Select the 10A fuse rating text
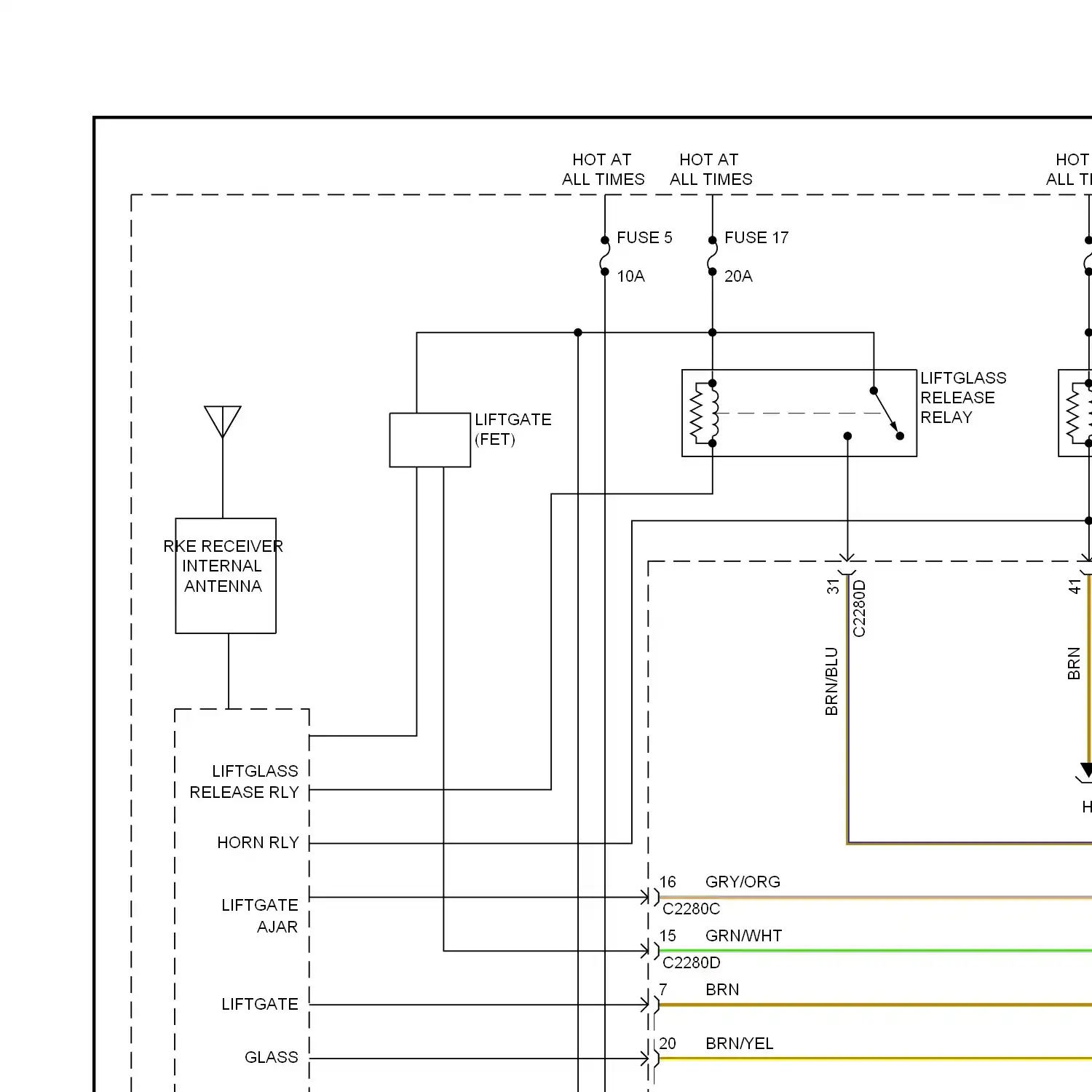 pos(630,276)
